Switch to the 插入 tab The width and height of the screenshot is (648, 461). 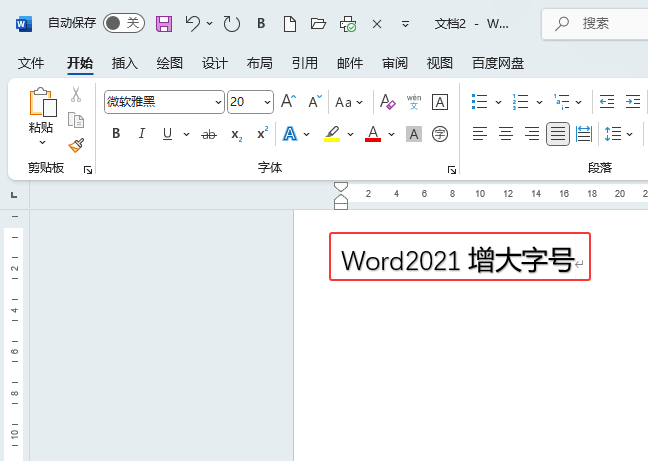click(x=125, y=63)
